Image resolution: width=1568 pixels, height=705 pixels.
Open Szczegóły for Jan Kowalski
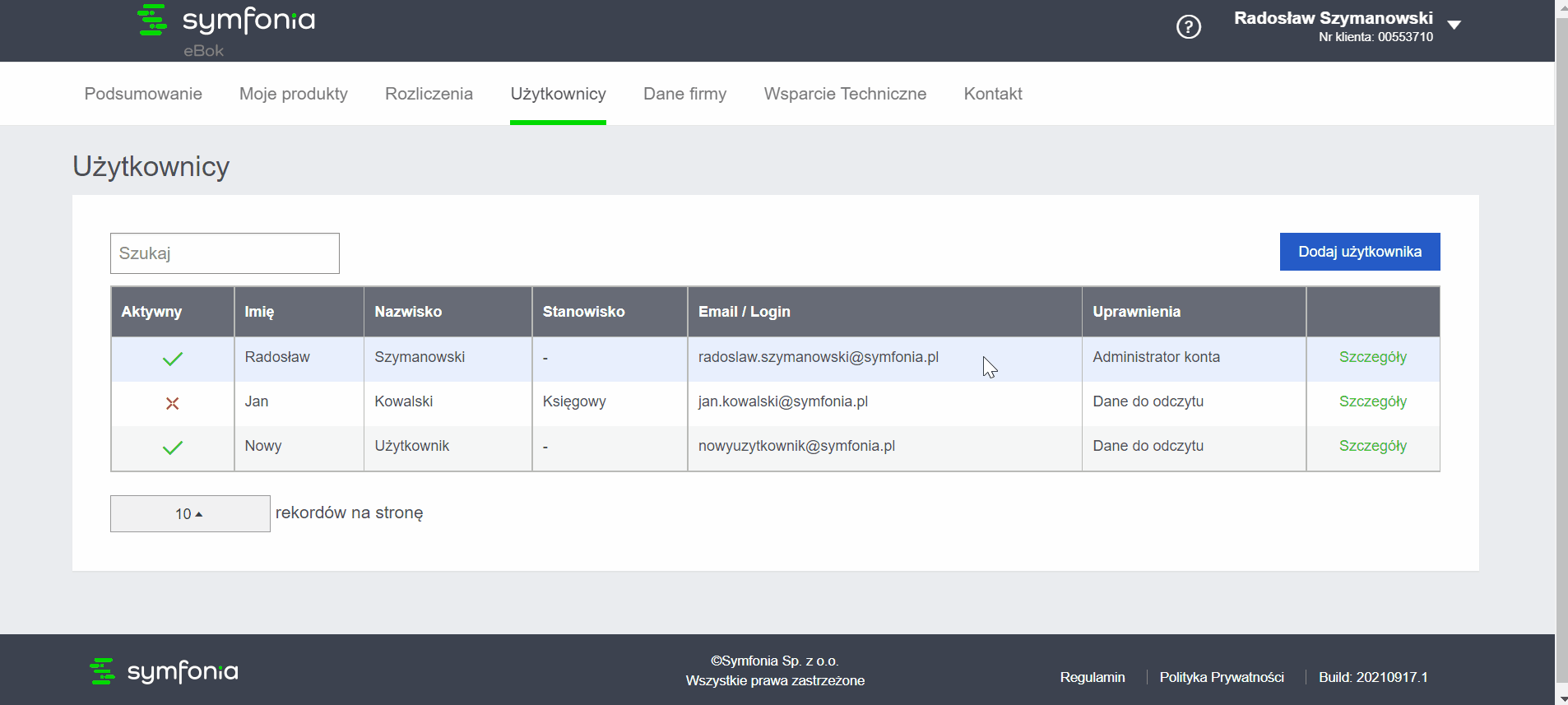coord(1373,401)
